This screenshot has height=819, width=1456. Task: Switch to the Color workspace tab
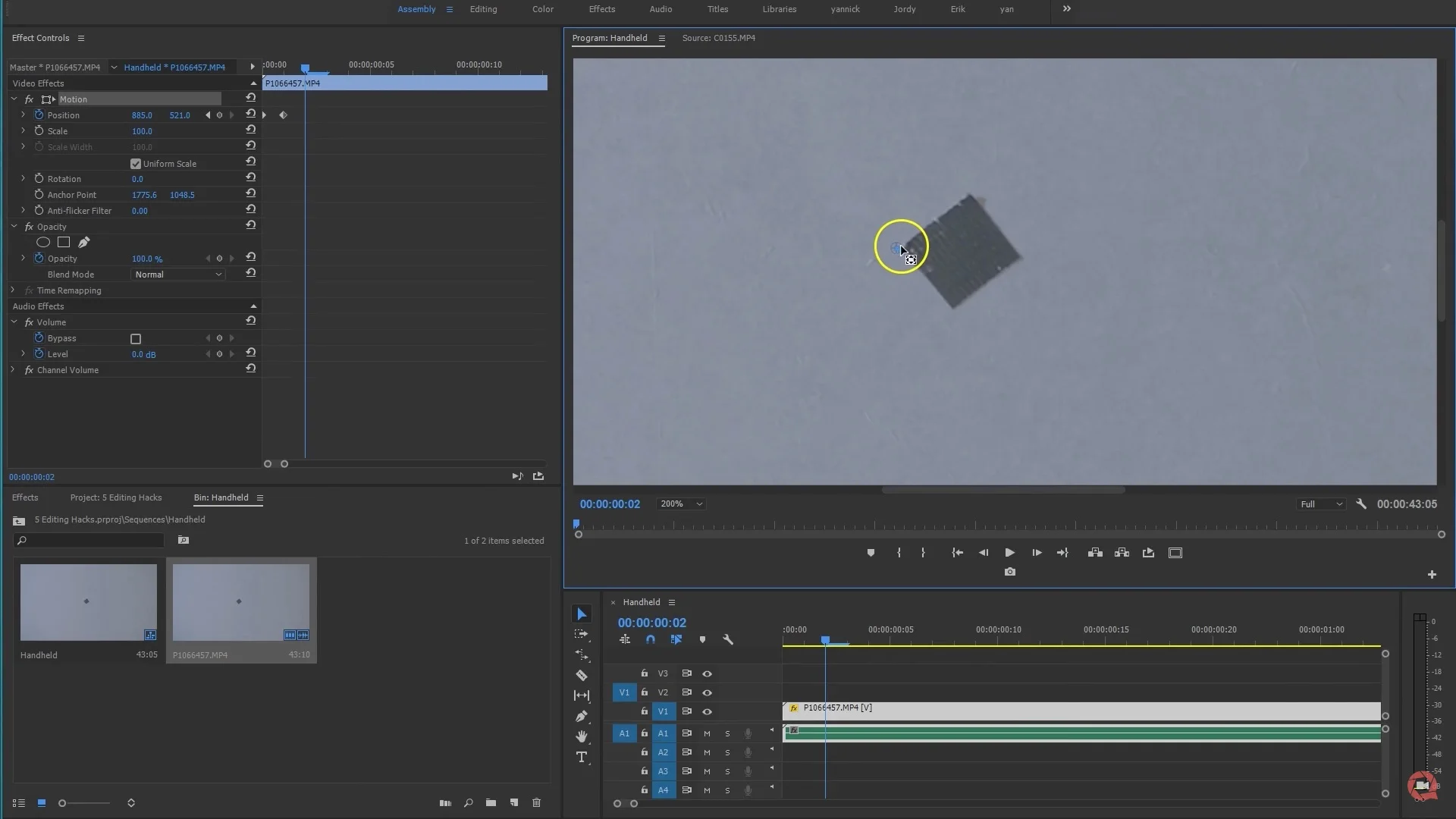click(x=542, y=9)
